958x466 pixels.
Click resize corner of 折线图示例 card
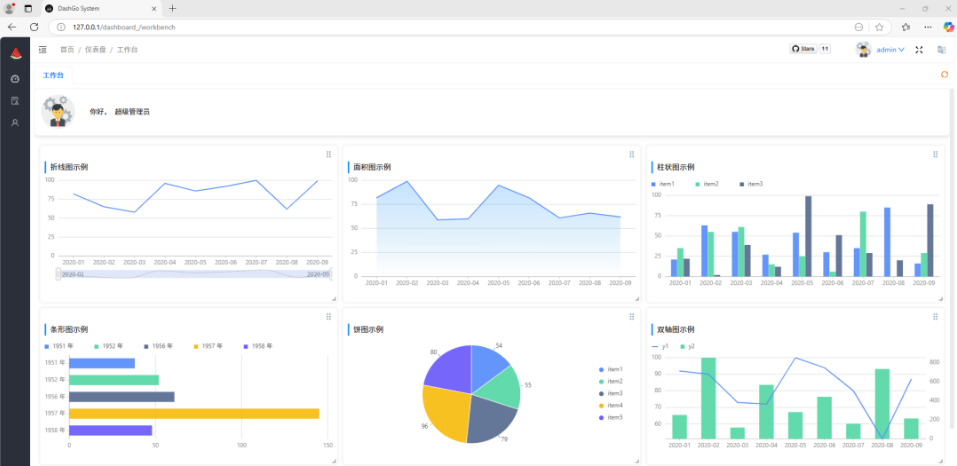pos(334,299)
